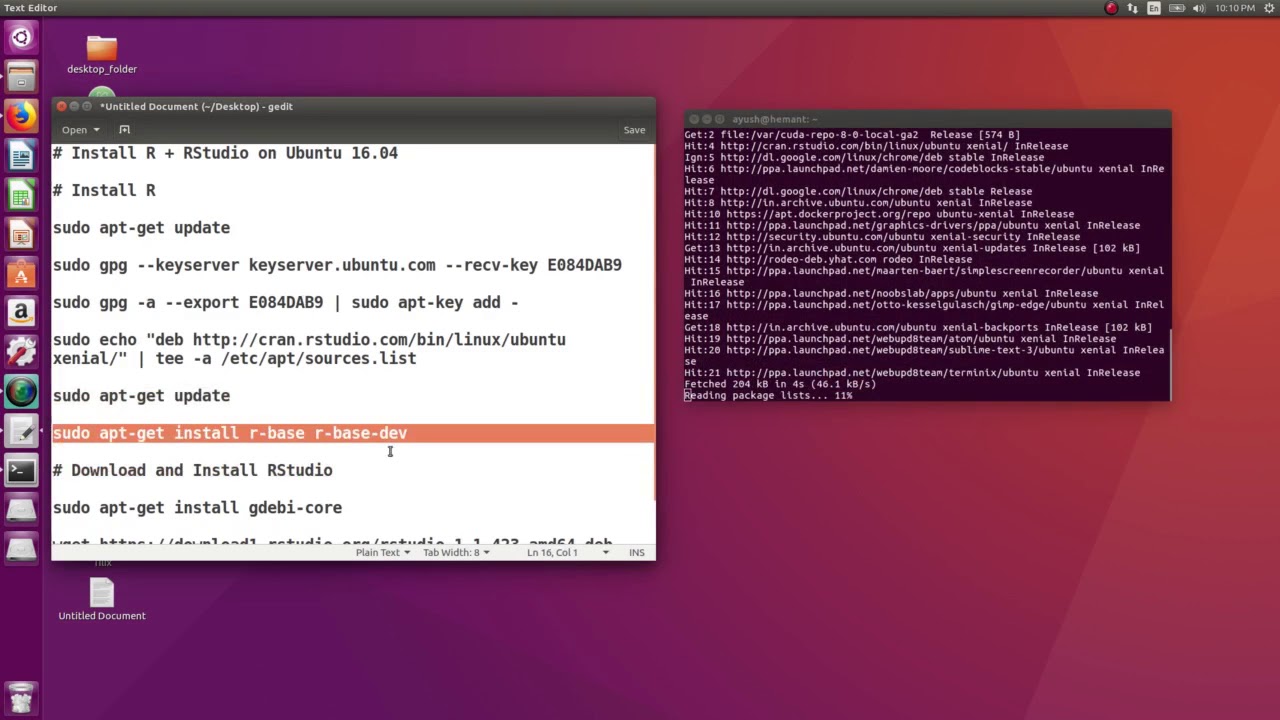Click the 'tee -a /etc/apt/sources.list' line
The image size is (1280, 720).
click(234, 358)
